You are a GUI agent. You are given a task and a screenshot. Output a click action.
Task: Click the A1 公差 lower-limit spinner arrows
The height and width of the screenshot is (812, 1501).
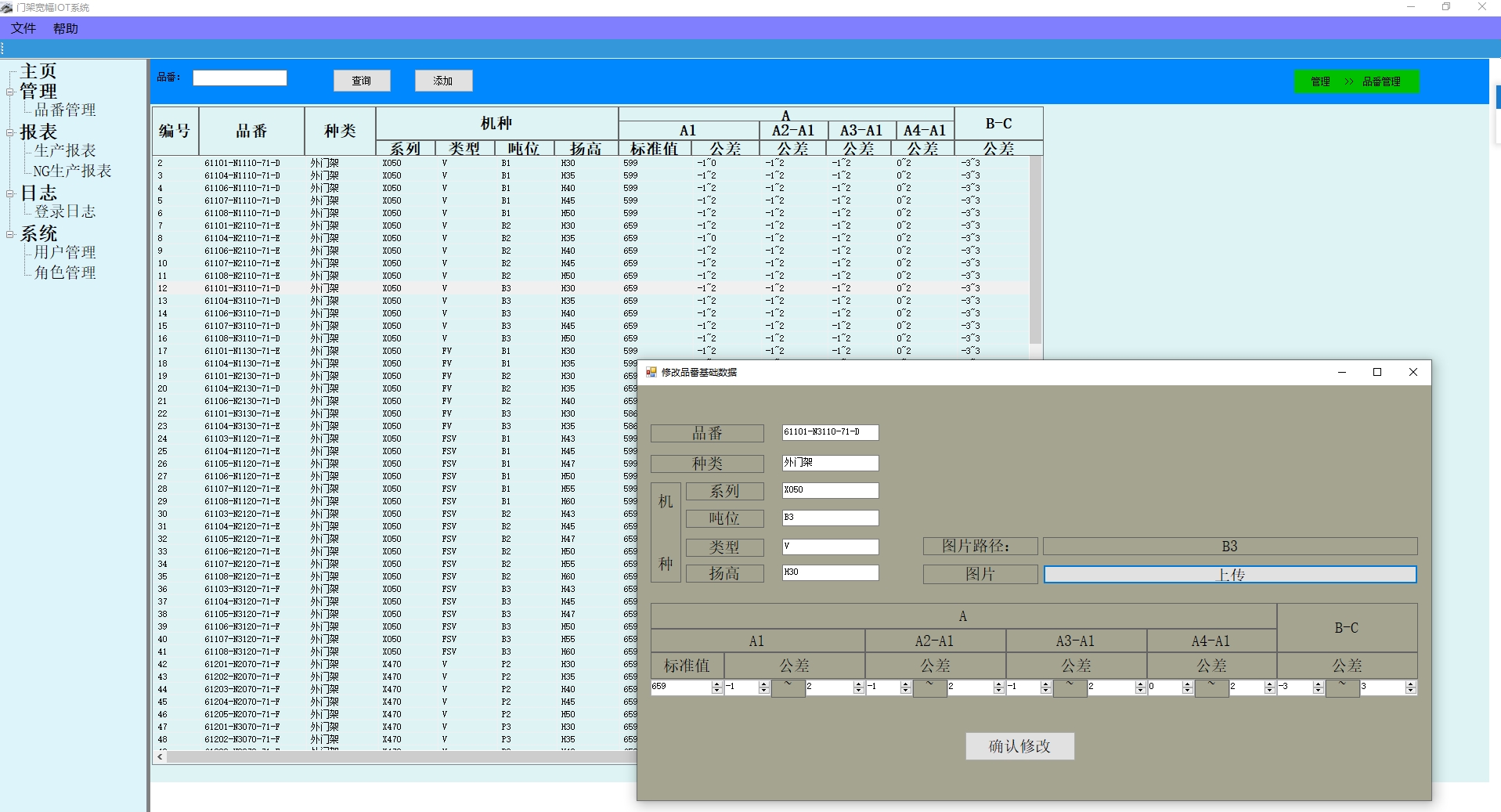coord(764,687)
